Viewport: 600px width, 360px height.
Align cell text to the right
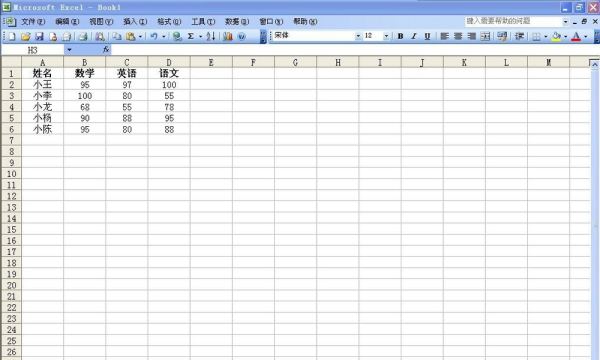point(471,36)
